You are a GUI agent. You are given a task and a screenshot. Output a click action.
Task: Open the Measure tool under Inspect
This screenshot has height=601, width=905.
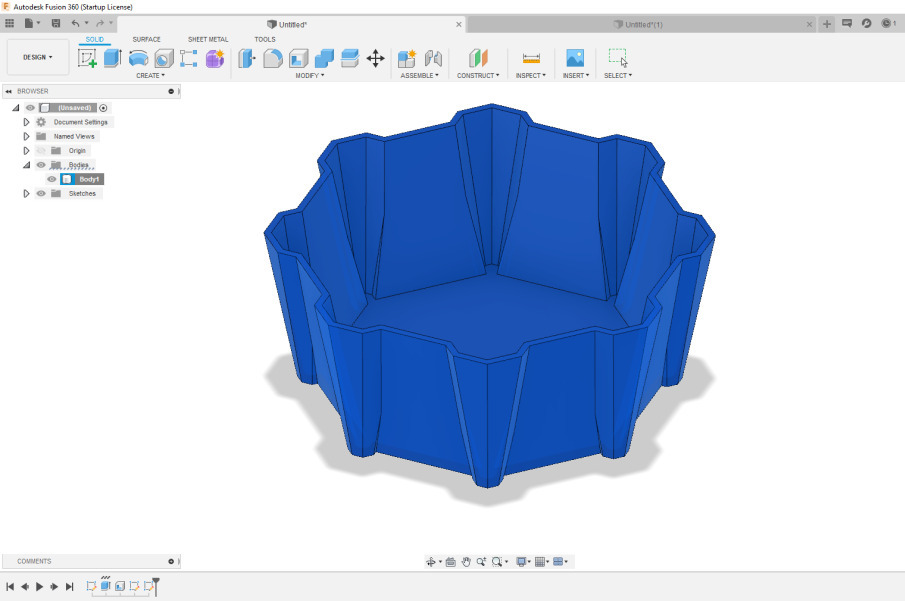click(x=531, y=58)
